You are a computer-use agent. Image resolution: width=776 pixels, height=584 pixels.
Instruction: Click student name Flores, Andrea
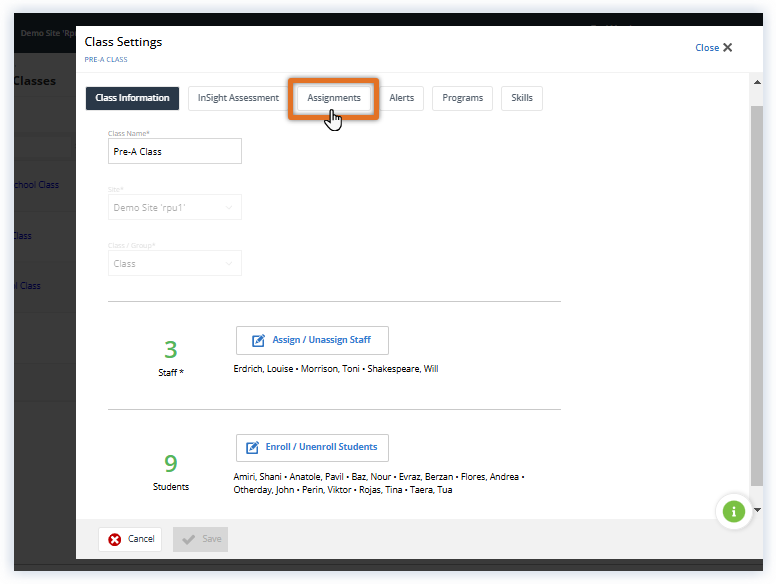click(490, 477)
